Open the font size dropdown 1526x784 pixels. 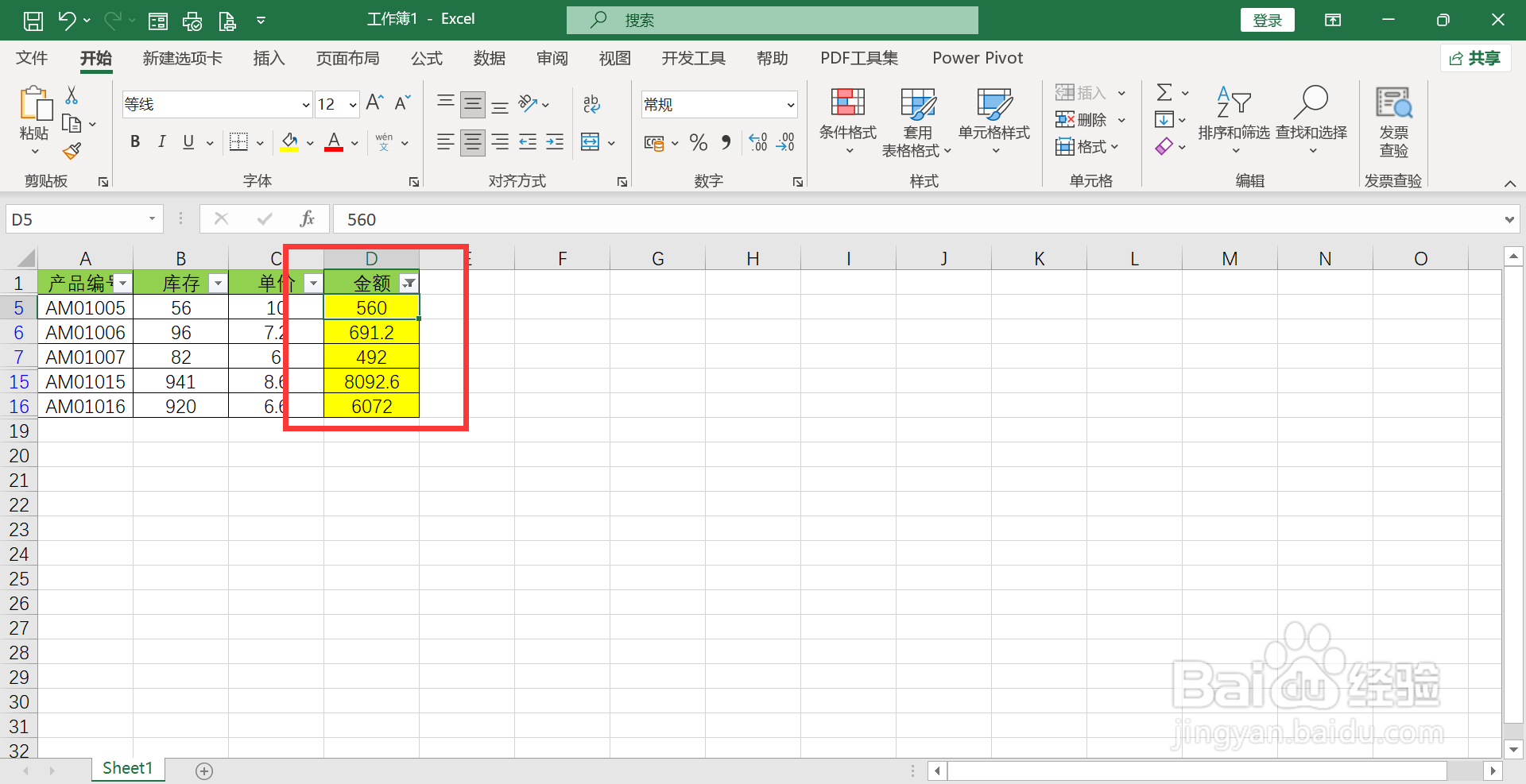click(x=352, y=105)
